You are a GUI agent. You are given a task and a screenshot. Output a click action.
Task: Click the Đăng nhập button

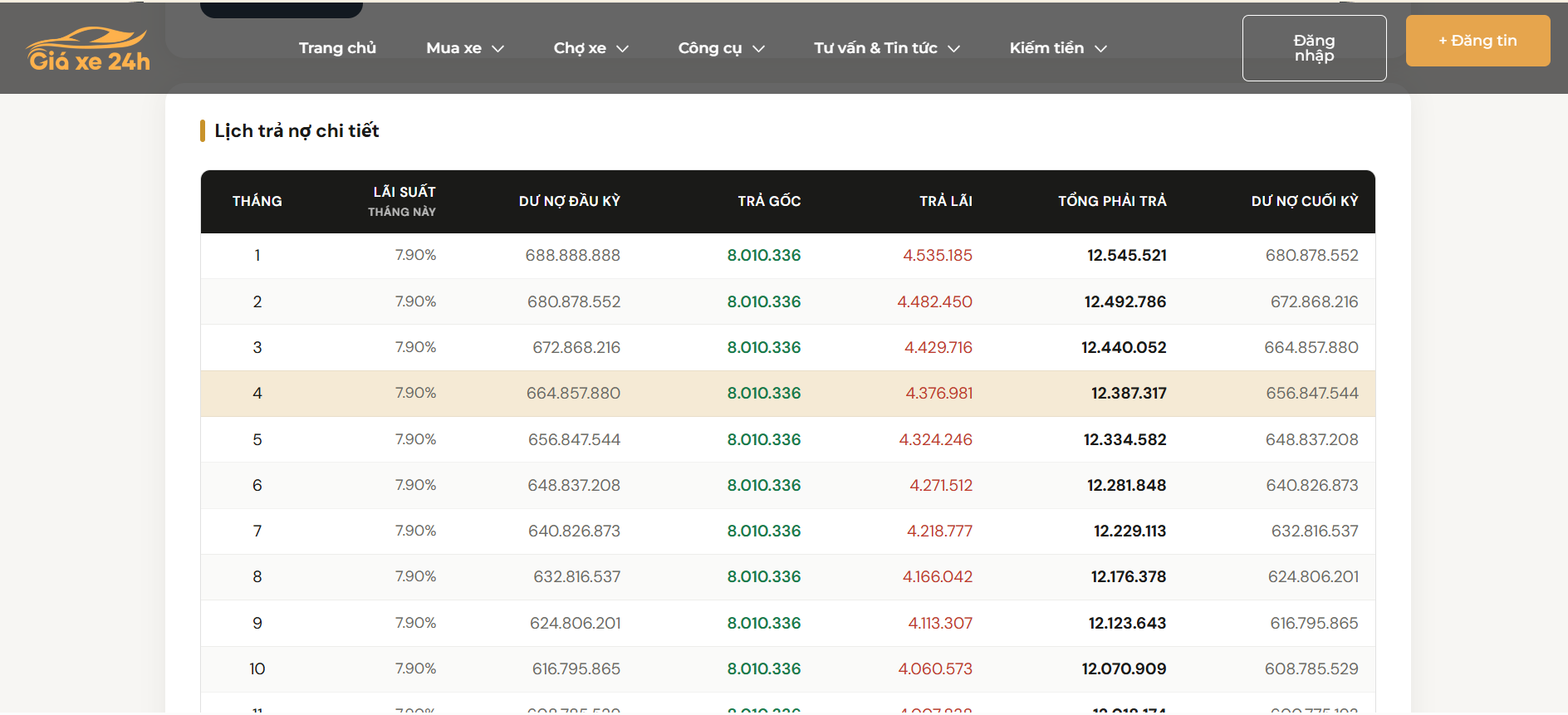coord(1314,48)
